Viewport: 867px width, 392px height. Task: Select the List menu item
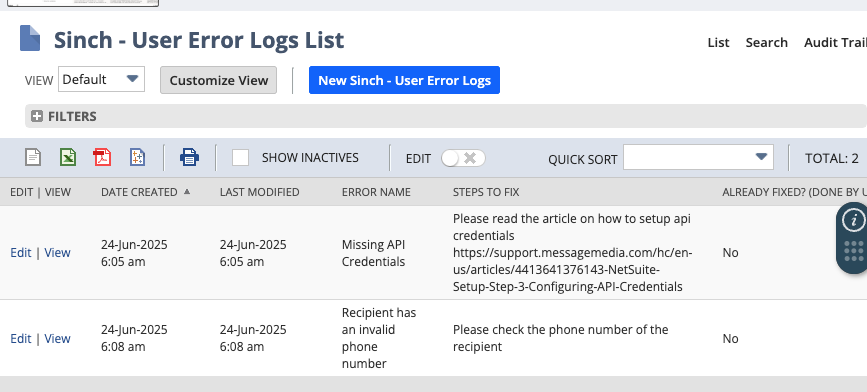[718, 43]
